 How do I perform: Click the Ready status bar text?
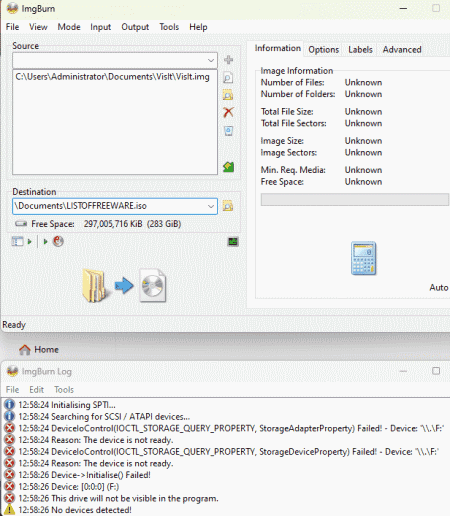(x=14, y=325)
